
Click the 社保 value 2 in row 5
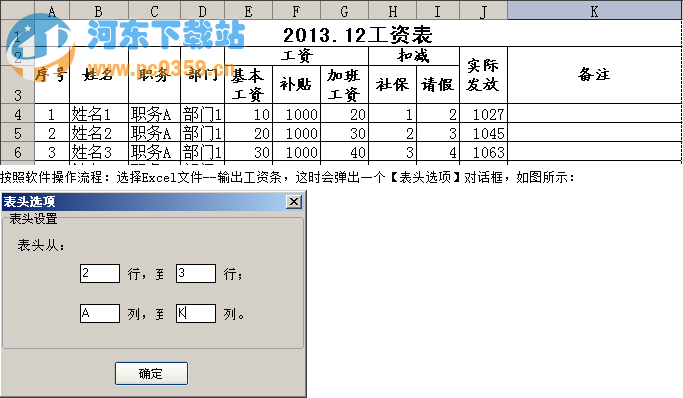coord(392,132)
